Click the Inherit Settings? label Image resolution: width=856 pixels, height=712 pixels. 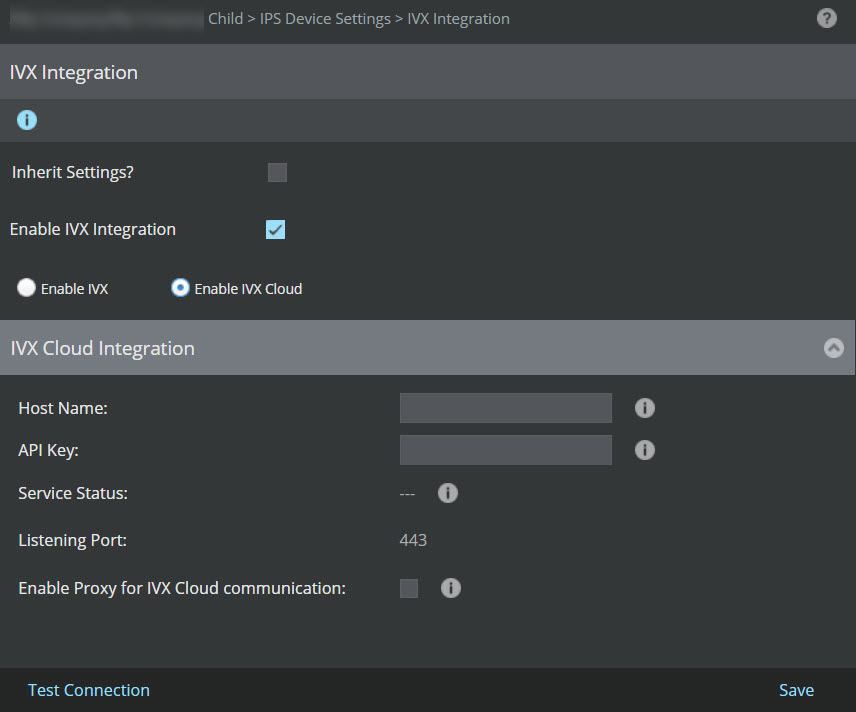click(x=73, y=173)
